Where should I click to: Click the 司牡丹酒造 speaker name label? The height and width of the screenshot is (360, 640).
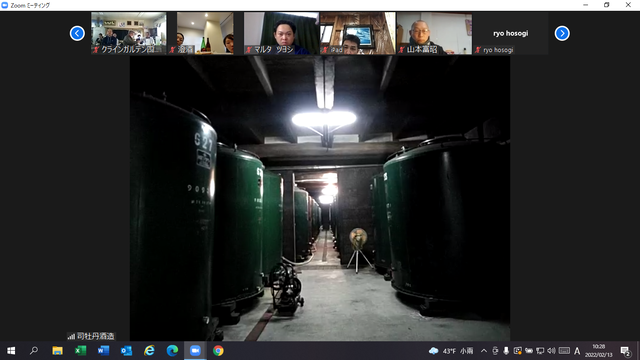91,336
